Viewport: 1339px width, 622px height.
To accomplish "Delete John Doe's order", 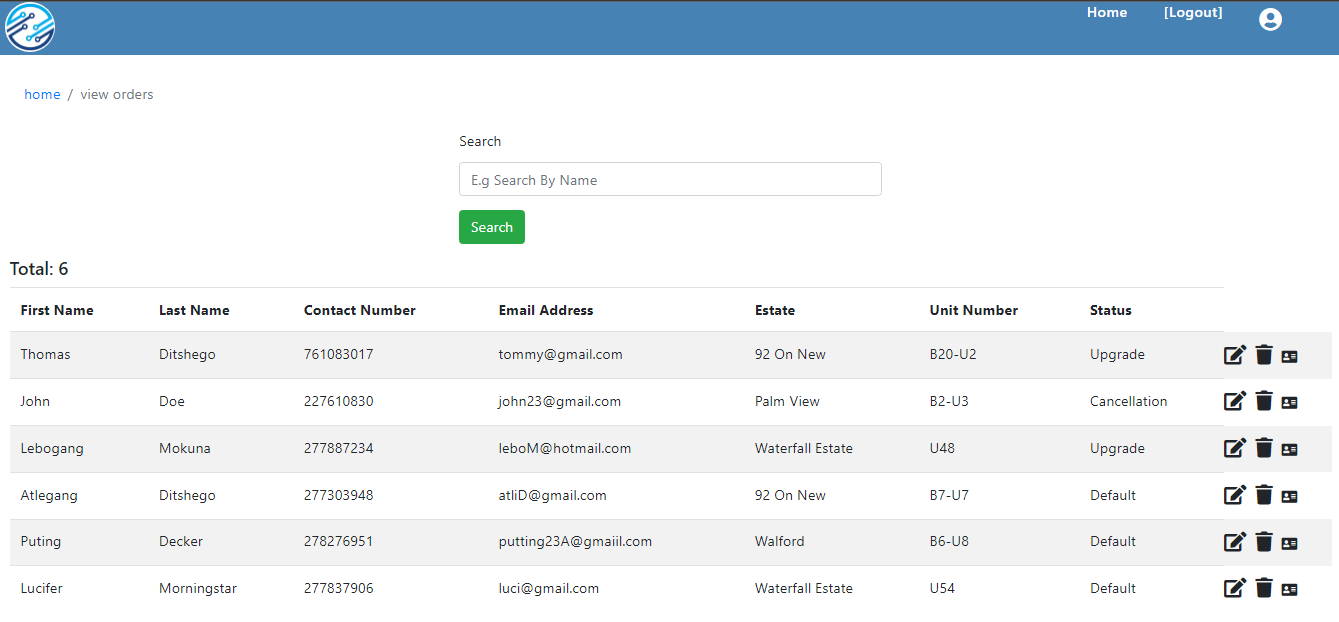I will pyautogui.click(x=1264, y=401).
